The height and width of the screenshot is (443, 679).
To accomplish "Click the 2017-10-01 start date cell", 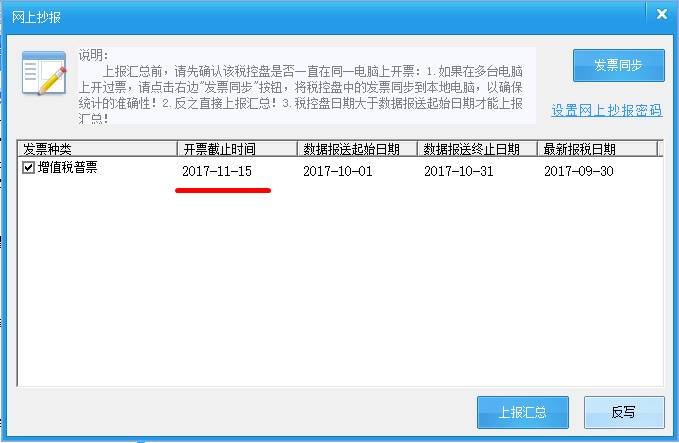I will 338,171.
